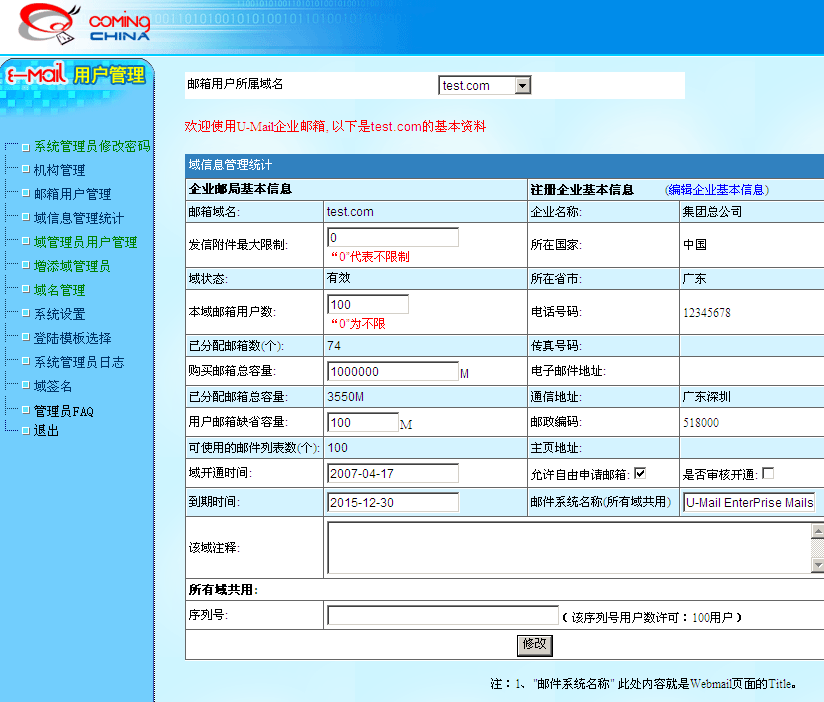
Task: Click the bullet icon beside 退出
Action: (x=25, y=431)
